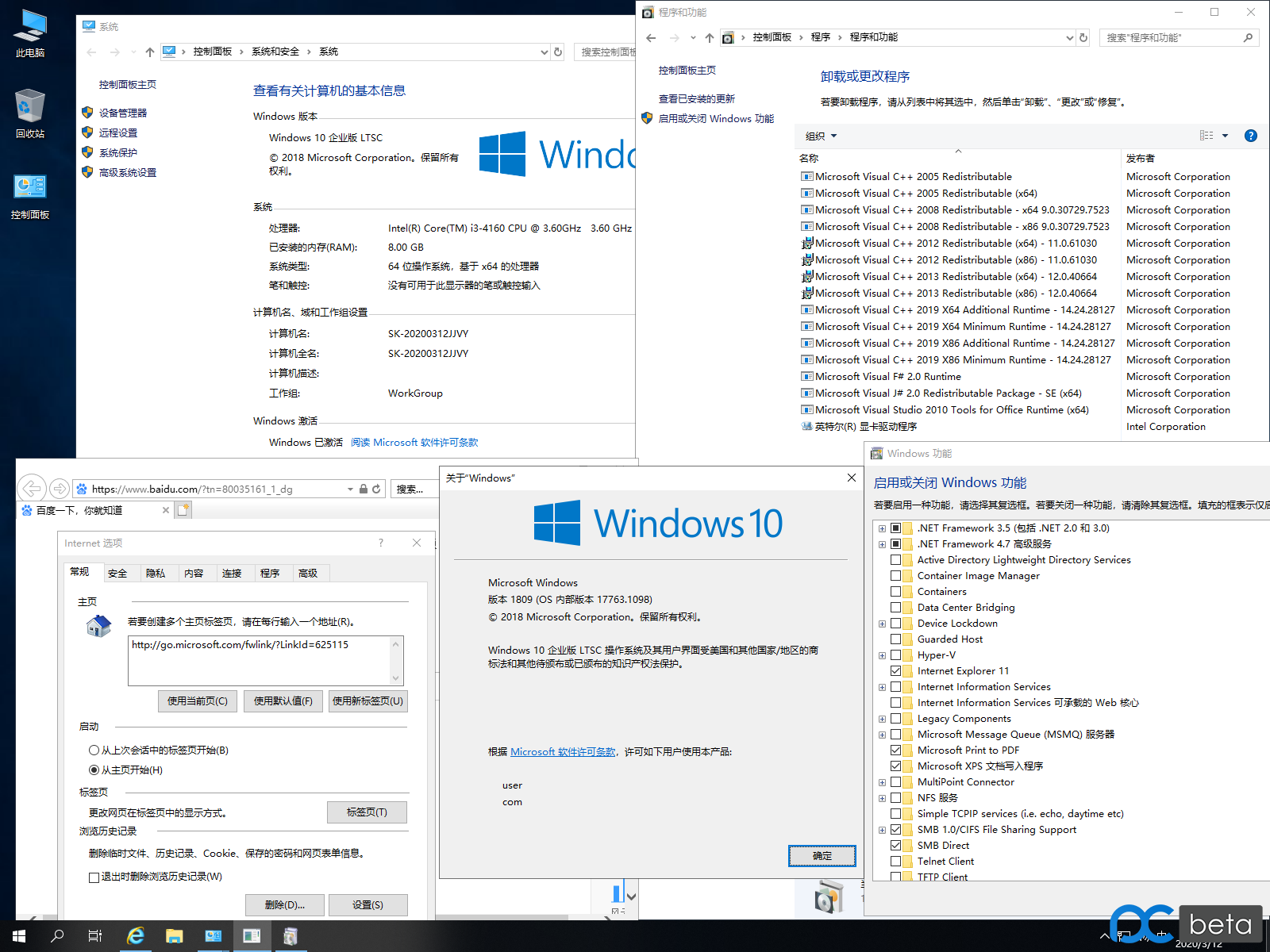Click 删除(D)... browsing history button
The image size is (1270, 952).
tap(285, 905)
